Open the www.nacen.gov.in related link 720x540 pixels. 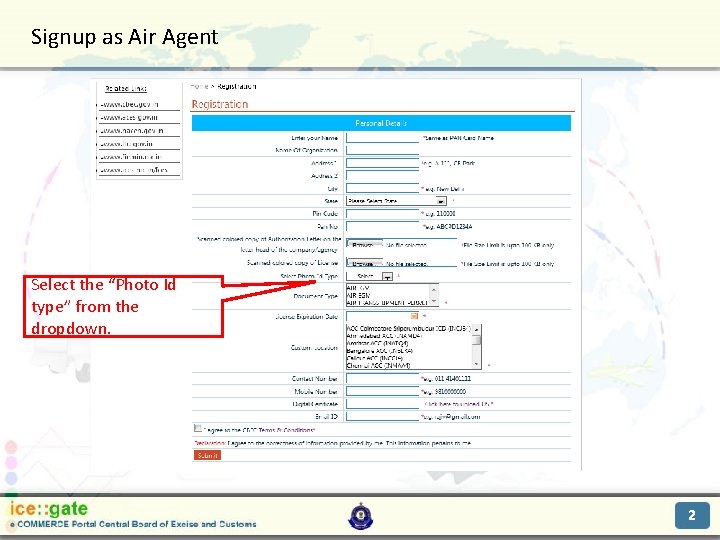point(132,130)
